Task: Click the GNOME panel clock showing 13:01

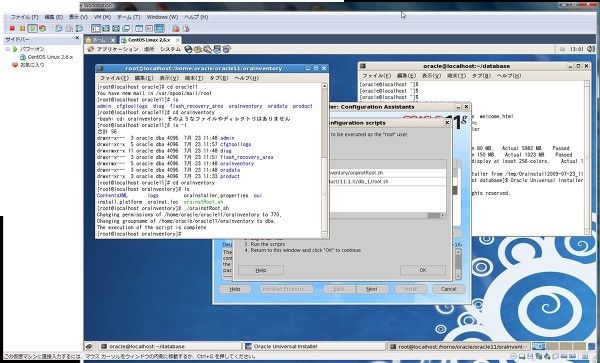Action: tap(576, 49)
